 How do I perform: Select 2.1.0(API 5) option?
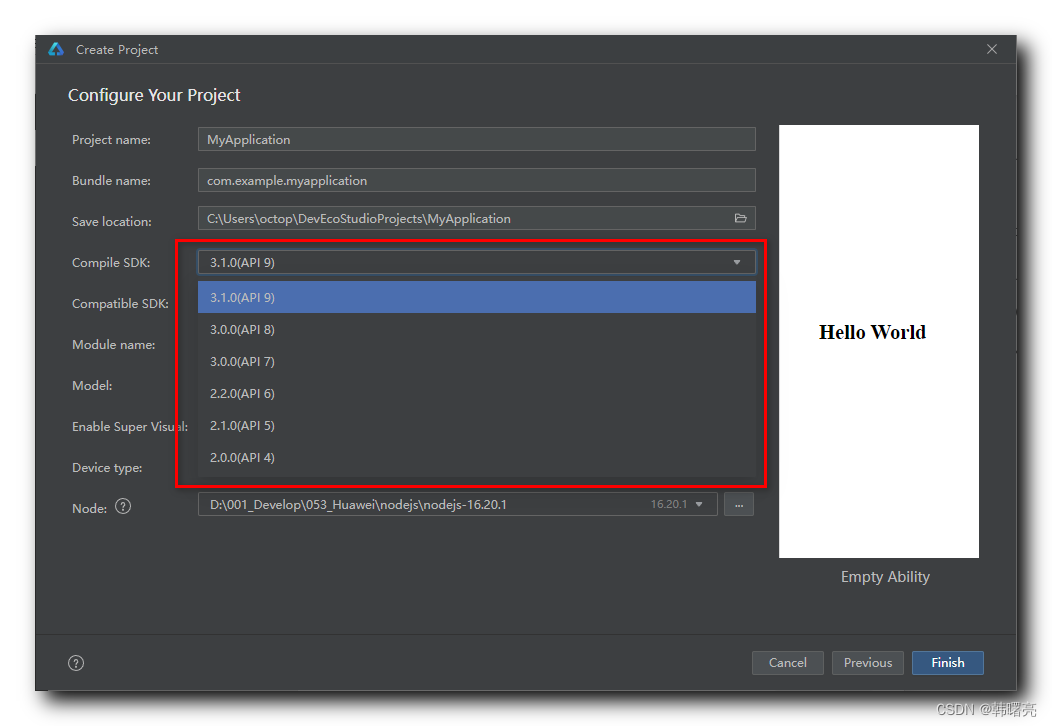pos(476,425)
